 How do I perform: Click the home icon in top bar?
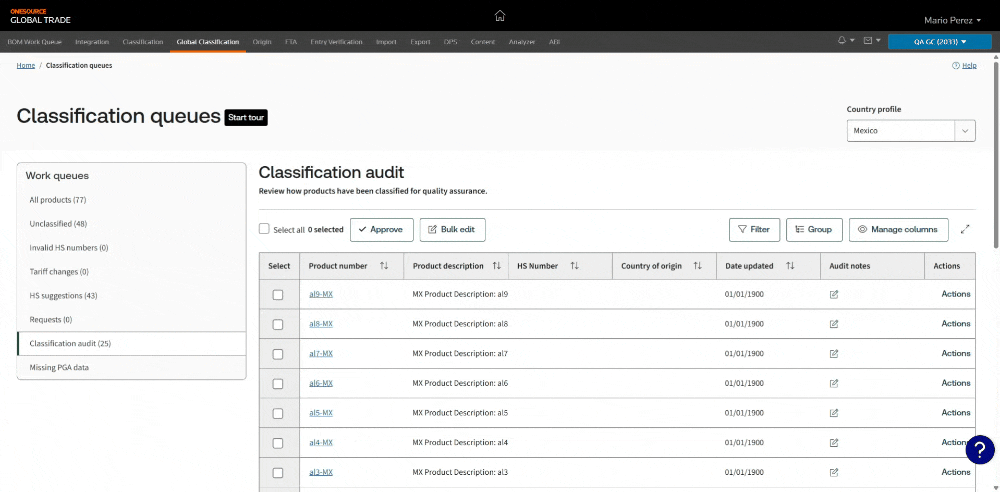point(500,15)
